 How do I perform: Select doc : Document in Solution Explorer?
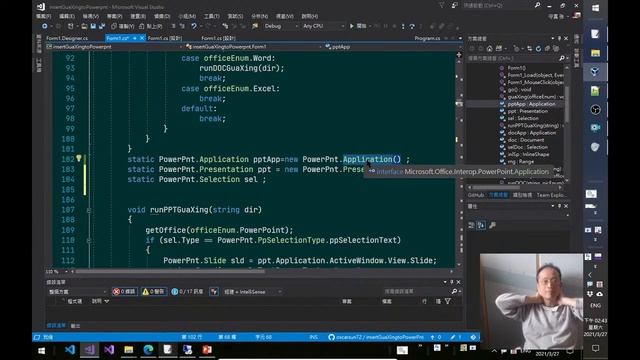coord(526,140)
